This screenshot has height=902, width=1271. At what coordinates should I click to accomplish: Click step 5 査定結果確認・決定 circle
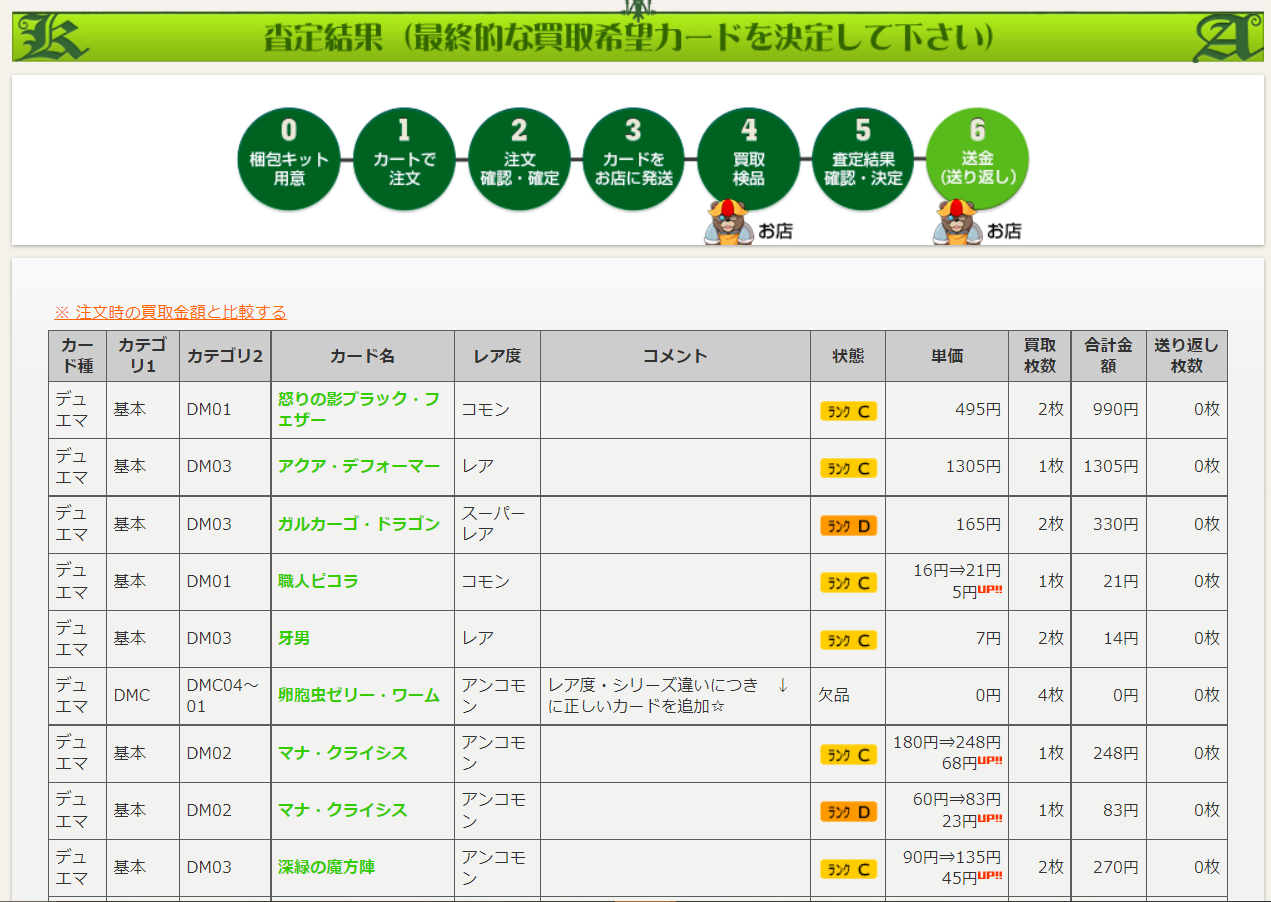(862, 159)
